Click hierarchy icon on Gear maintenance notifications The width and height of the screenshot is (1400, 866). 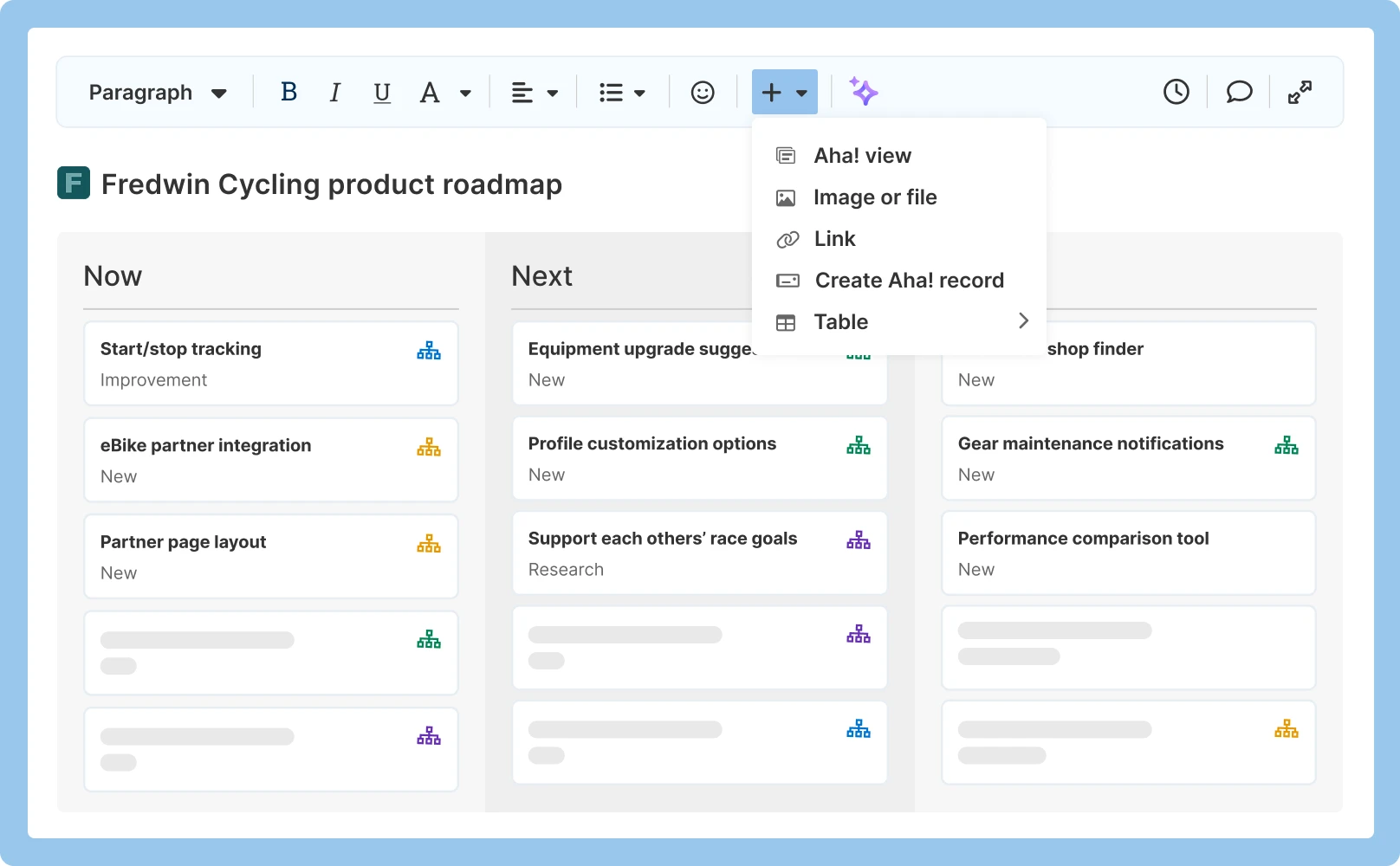(x=1287, y=444)
